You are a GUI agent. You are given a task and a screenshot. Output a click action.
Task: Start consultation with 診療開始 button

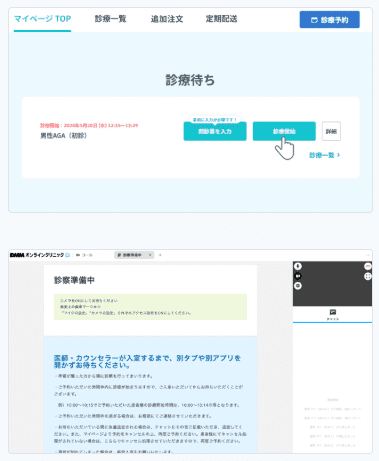[x=284, y=131]
